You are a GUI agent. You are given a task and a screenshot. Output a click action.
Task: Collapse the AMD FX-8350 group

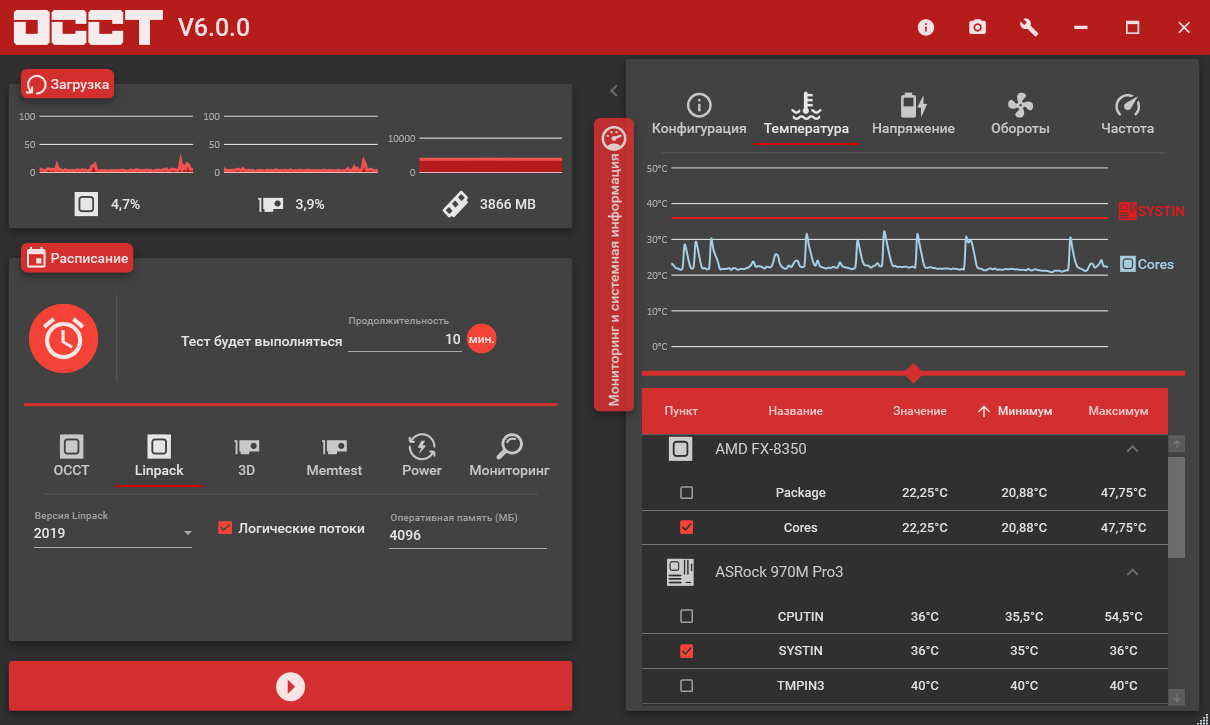1132,449
